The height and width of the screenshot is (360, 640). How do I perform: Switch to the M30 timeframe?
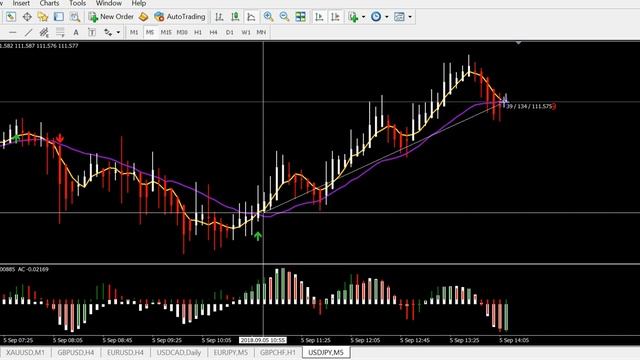click(x=182, y=32)
